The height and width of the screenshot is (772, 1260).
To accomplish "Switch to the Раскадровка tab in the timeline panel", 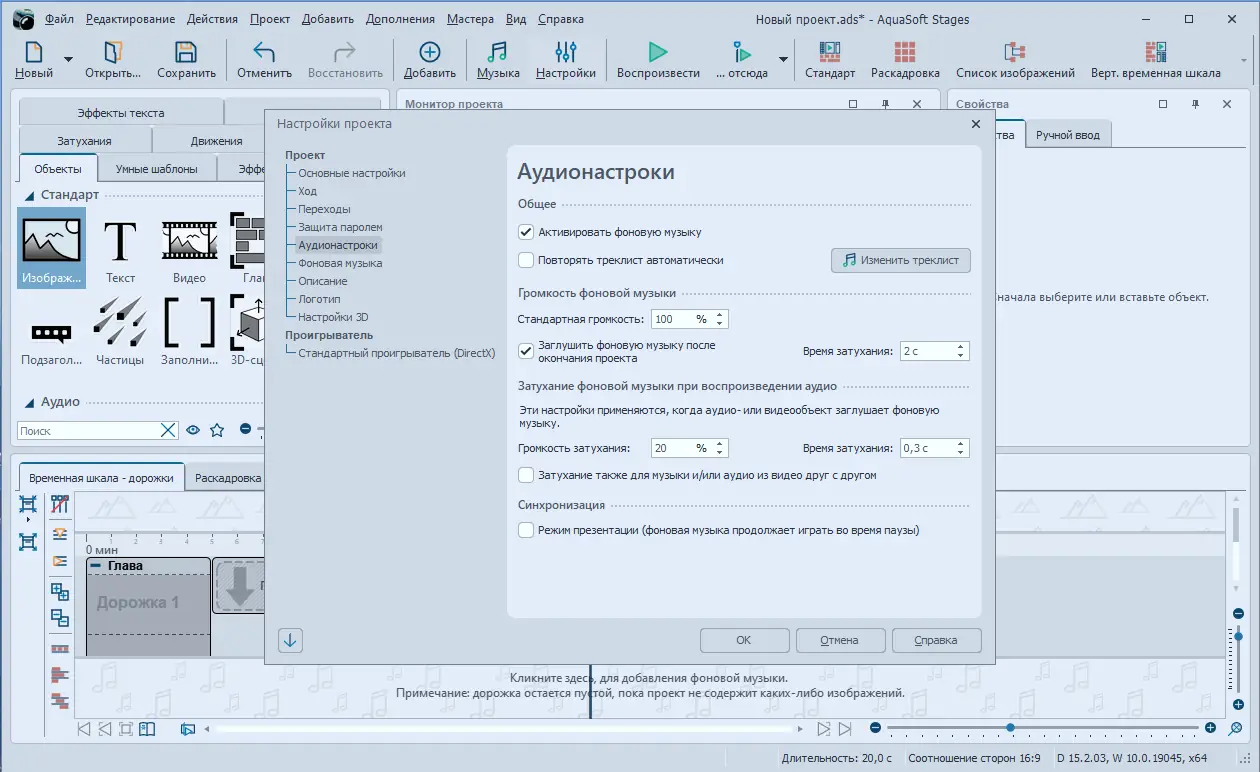I will 228,478.
